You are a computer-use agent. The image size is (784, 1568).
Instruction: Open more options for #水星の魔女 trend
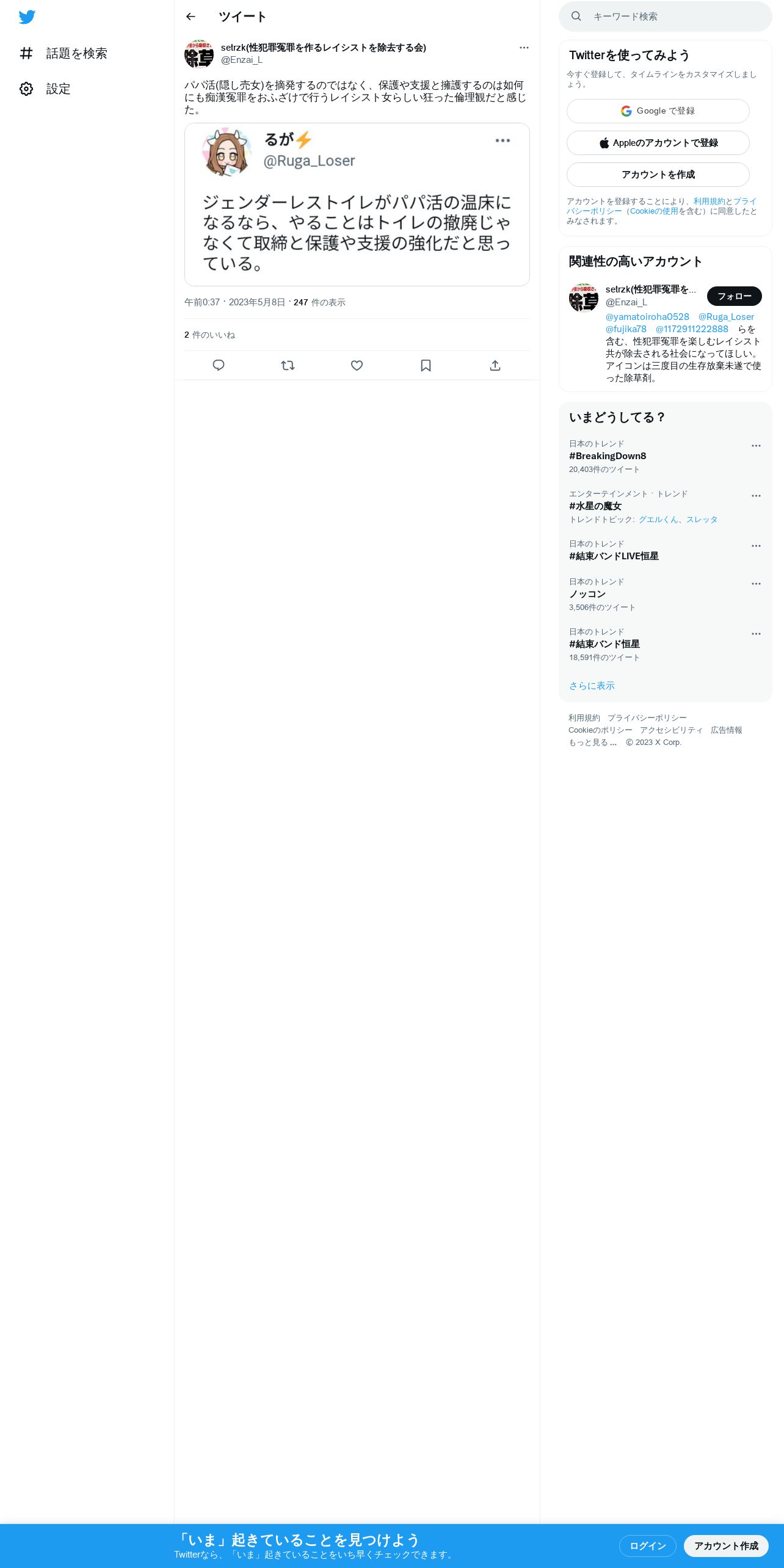point(756,496)
